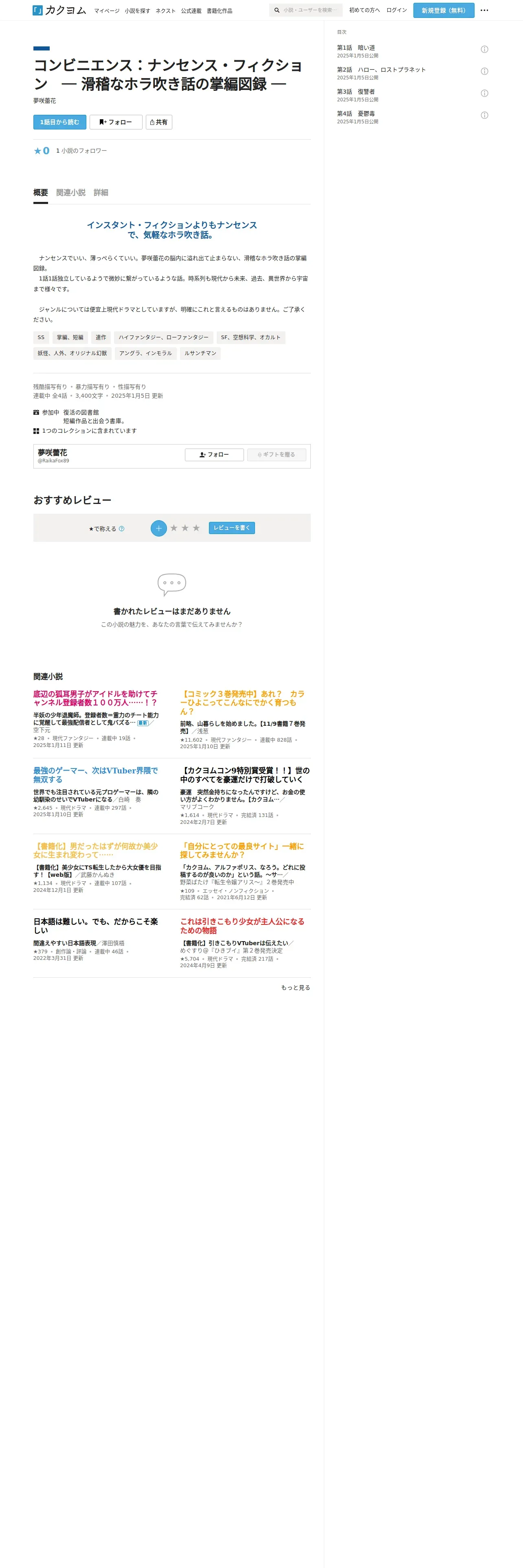Click the SS tag
The image size is (523, 1568).
(x=41, y=338)
